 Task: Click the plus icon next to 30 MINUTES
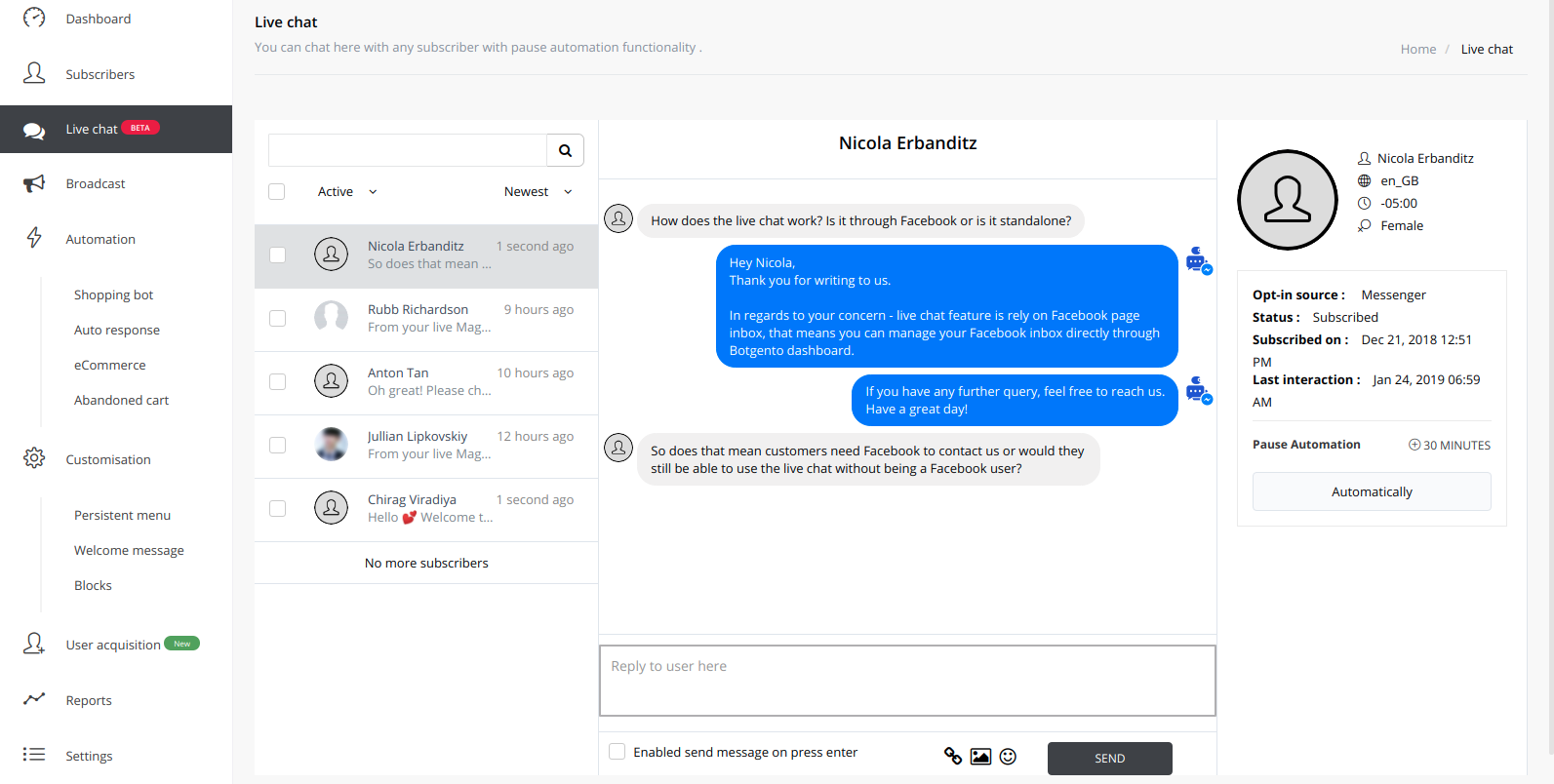(x=1415, y=445)
